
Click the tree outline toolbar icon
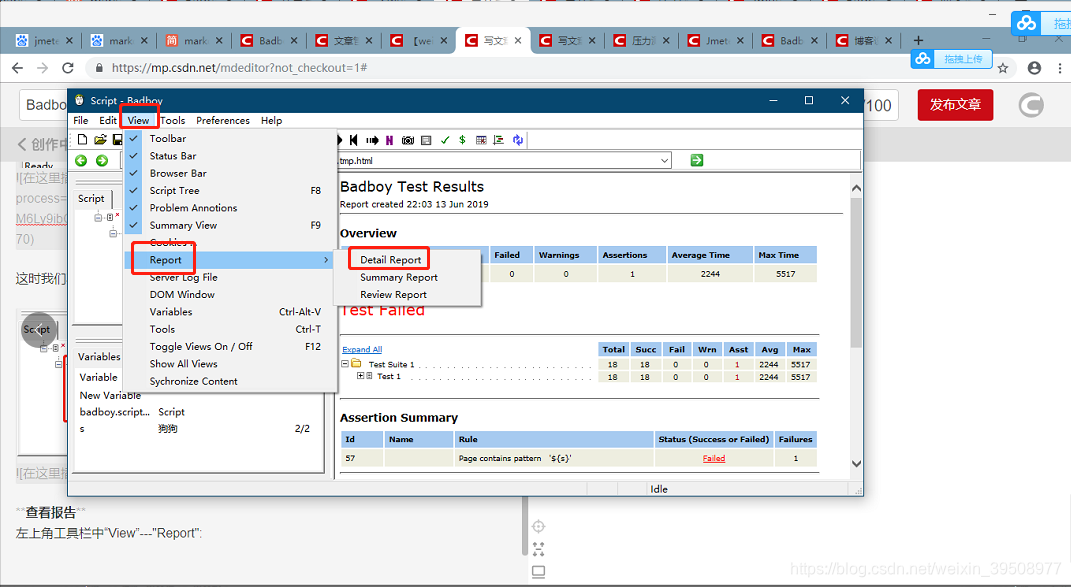pyautogui.click(x=499, y=140)
